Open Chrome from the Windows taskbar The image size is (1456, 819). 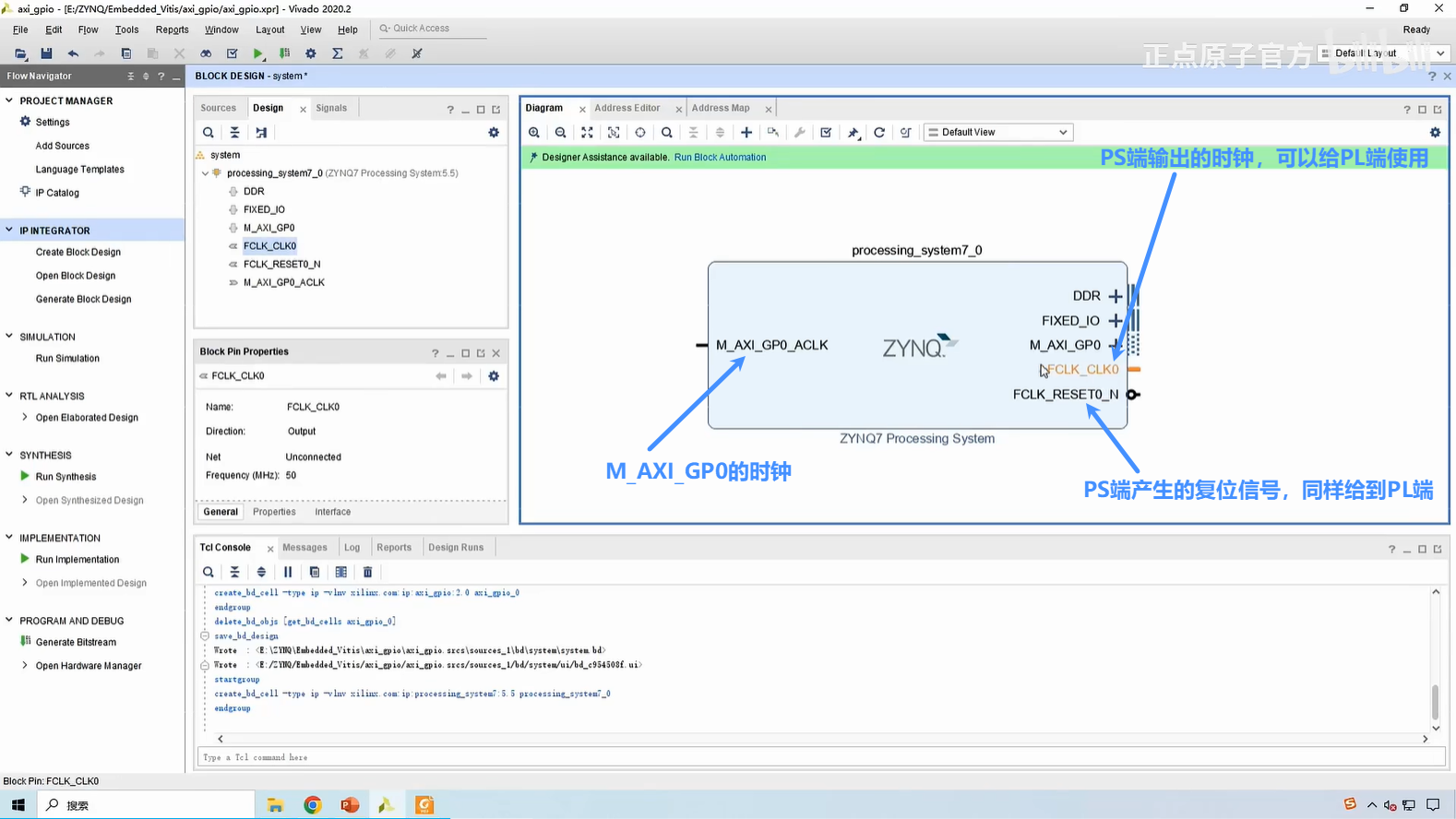(313, 805)
